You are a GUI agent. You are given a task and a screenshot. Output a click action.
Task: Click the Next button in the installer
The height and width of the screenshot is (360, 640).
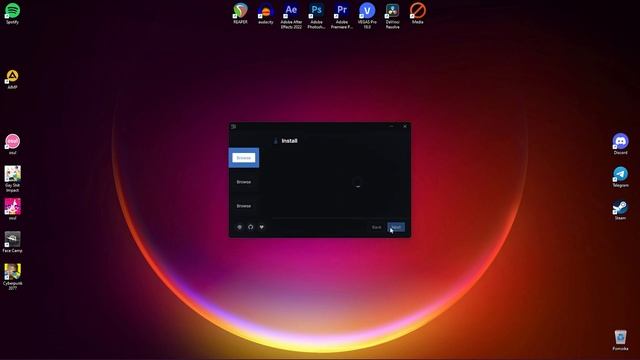tap(396, 227)
